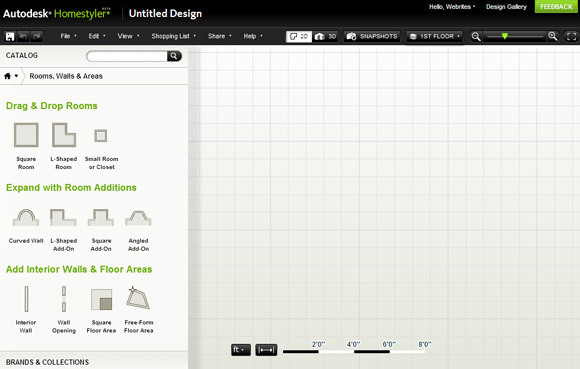Click the Autodesk Homestyler logo
Screen dimensions: 580x369
click(x=57, y=14)
